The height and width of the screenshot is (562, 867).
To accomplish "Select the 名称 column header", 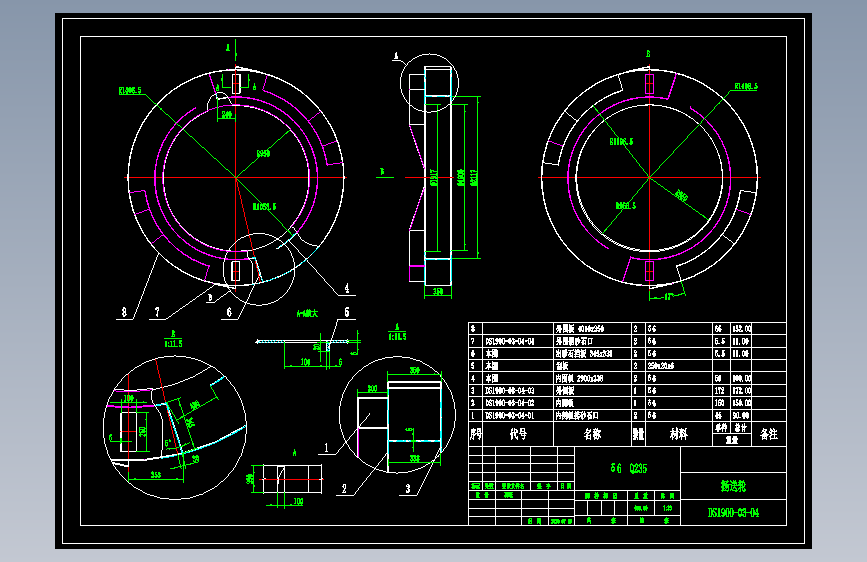I will 592,434.
